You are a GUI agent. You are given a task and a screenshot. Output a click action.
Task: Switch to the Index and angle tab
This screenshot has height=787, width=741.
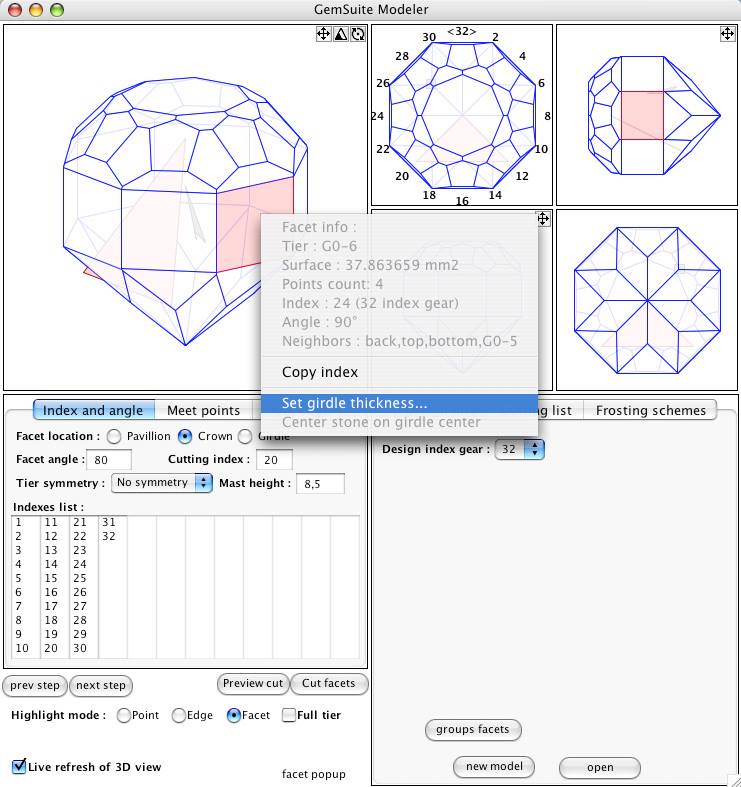pyautogui.click(x=93, y=410)
